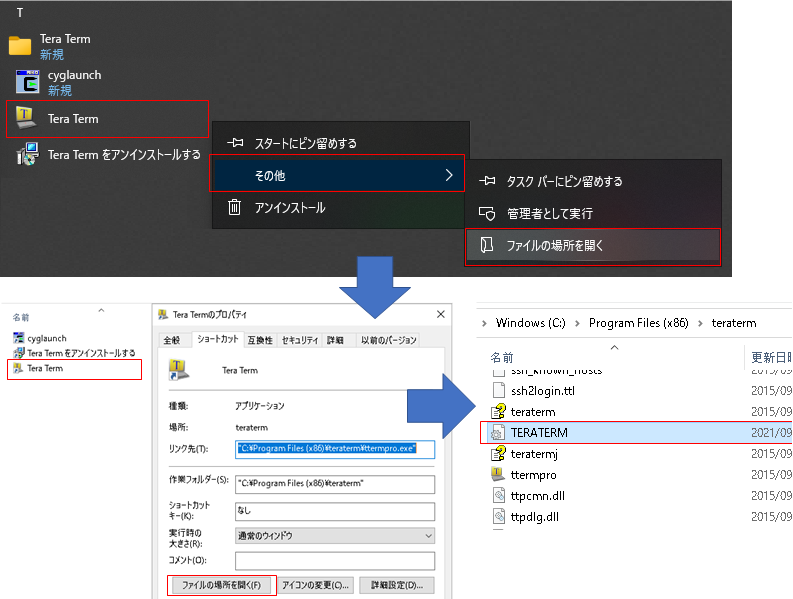Click the ttpcmn.dll file icon
The image size is (793, 599).
click(x=499, y=495)
